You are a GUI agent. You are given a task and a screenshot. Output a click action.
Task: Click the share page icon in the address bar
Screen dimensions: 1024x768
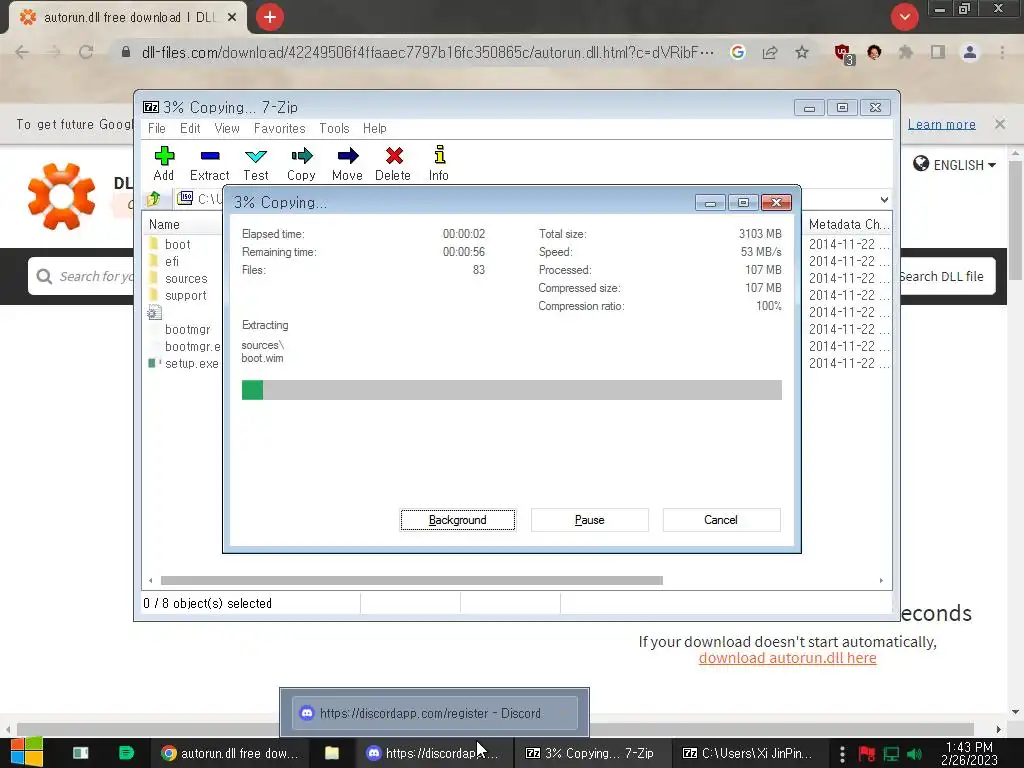pyautogui.click(x=770, y=52)
